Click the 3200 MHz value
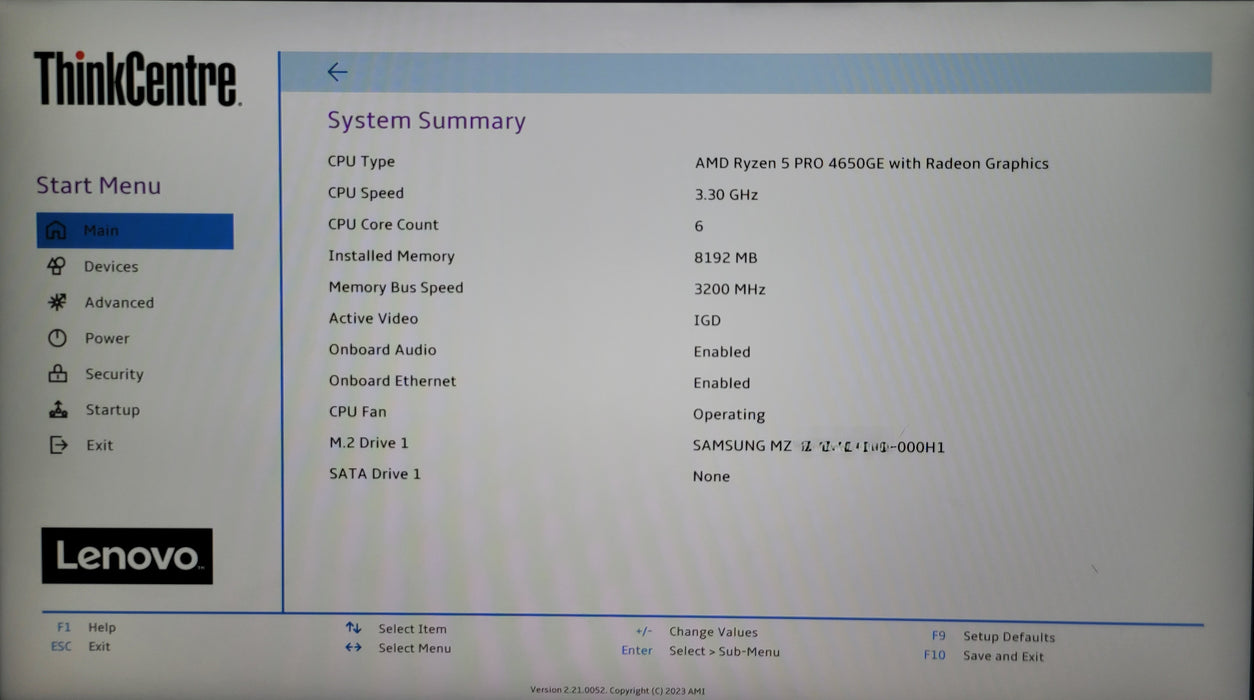 click(x=730, y=290)
